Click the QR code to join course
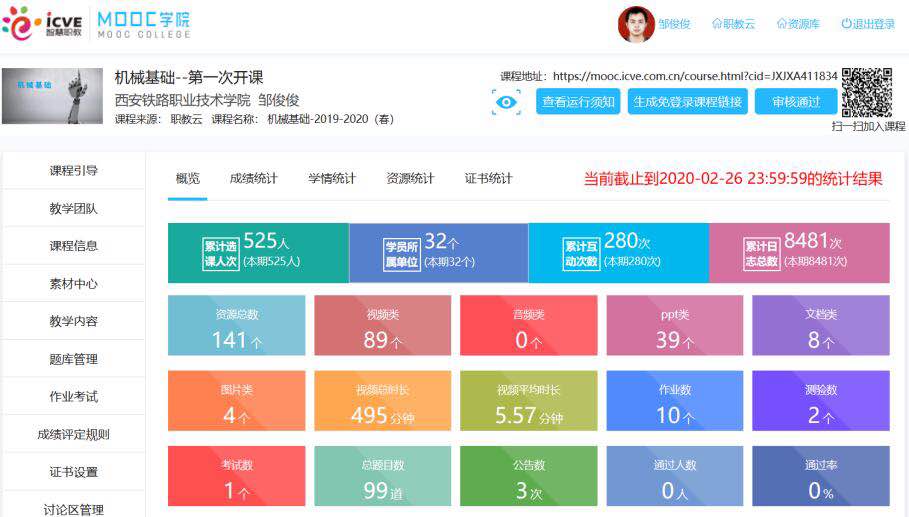The width and height of the screenshot is (909, 517). coord(866,93)
